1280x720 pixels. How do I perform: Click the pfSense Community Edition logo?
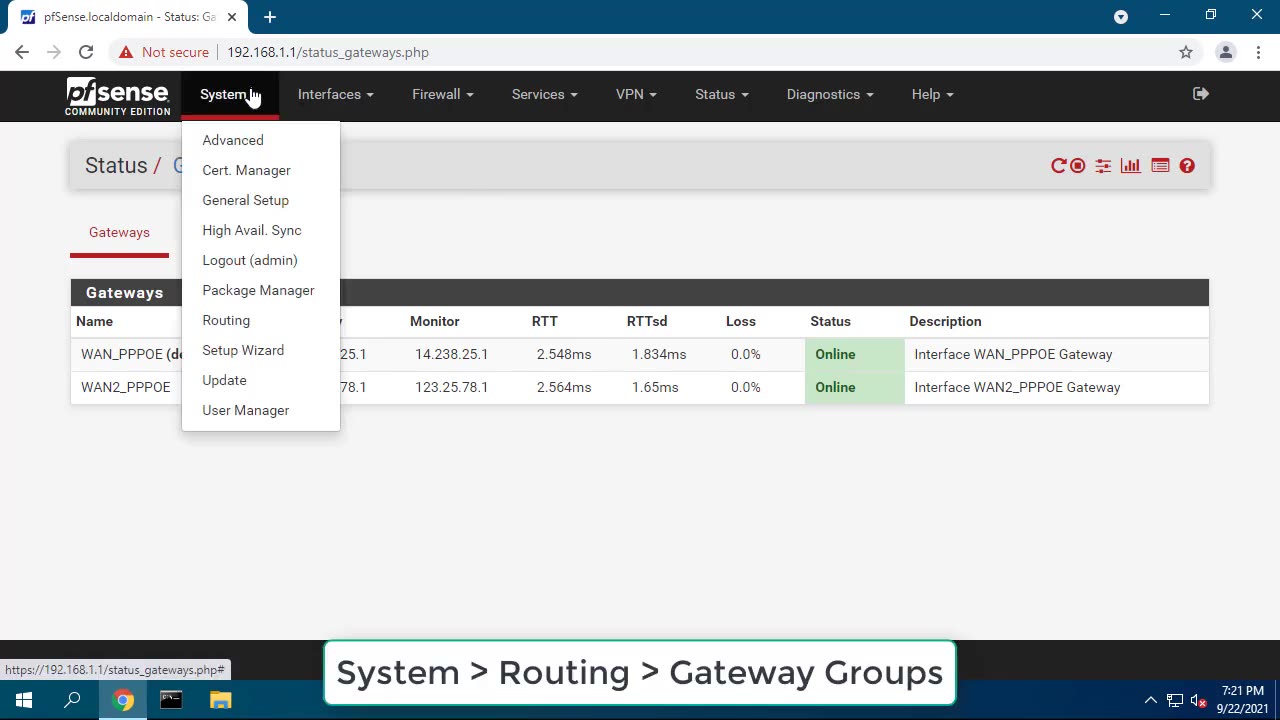[x=117, y=96]
